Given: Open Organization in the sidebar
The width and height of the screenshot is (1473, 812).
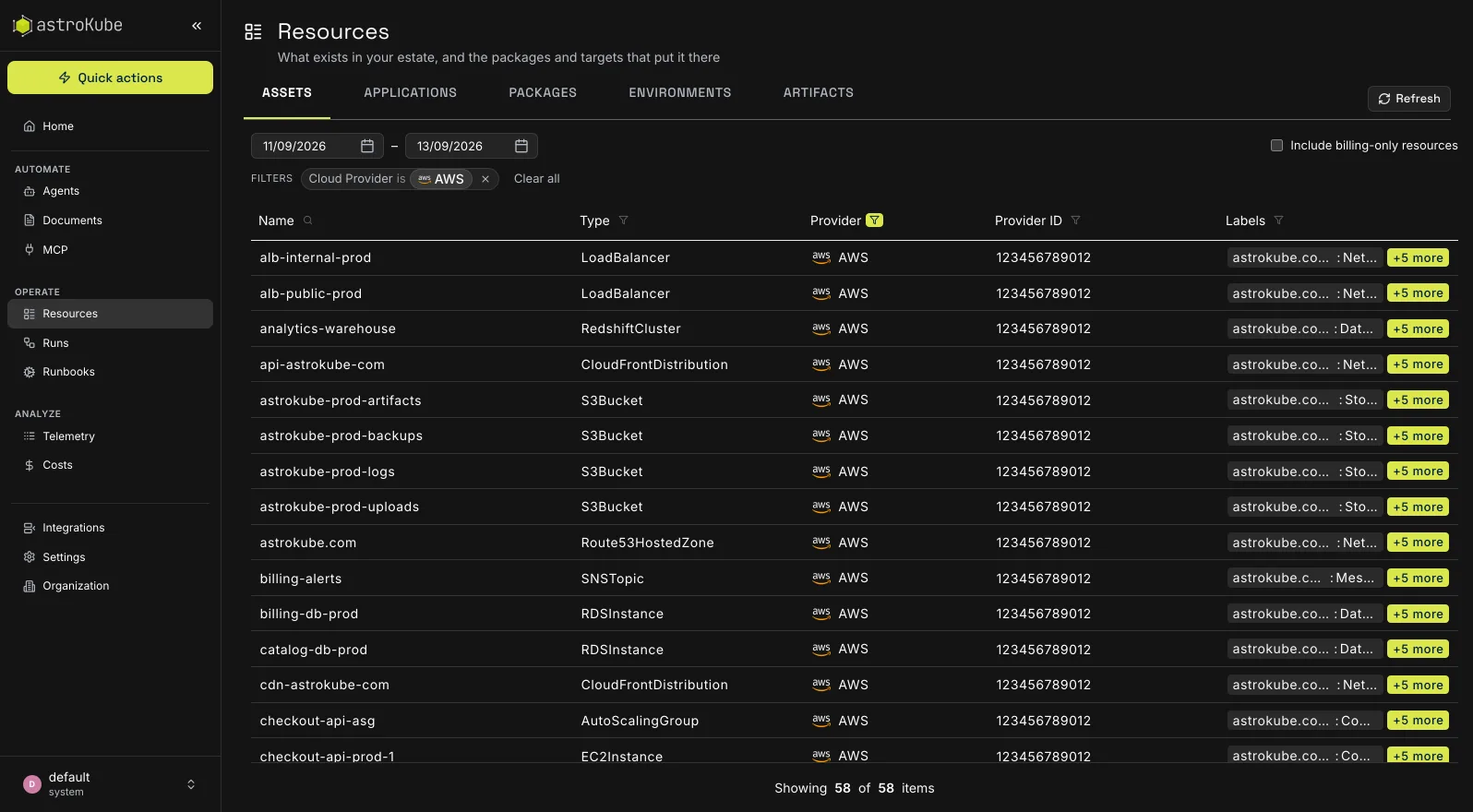Looking at the screenshot, I should (x=110, y=586).
